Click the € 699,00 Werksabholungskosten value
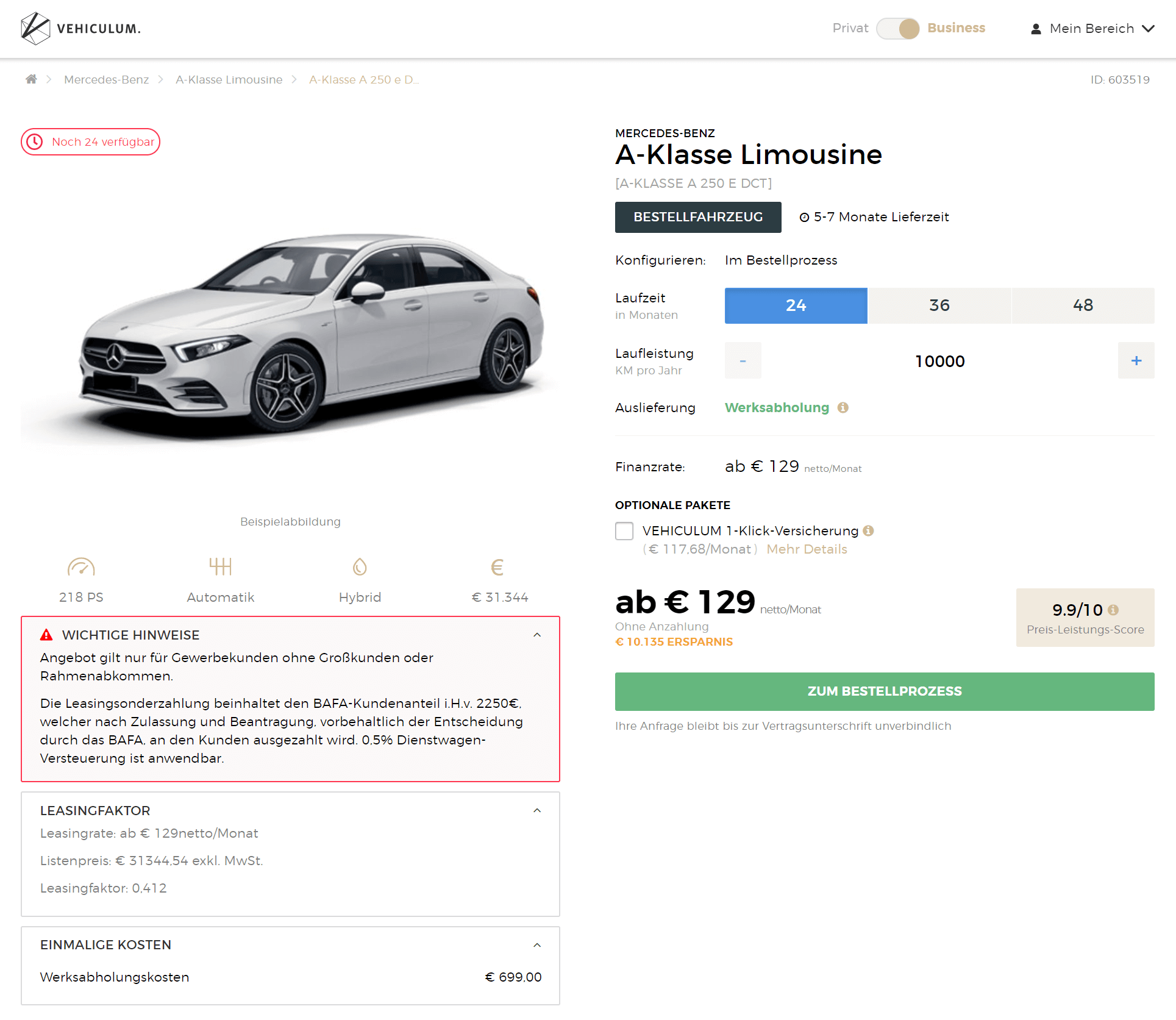This screenshot has height=1020, width=1176. [513, 977]
